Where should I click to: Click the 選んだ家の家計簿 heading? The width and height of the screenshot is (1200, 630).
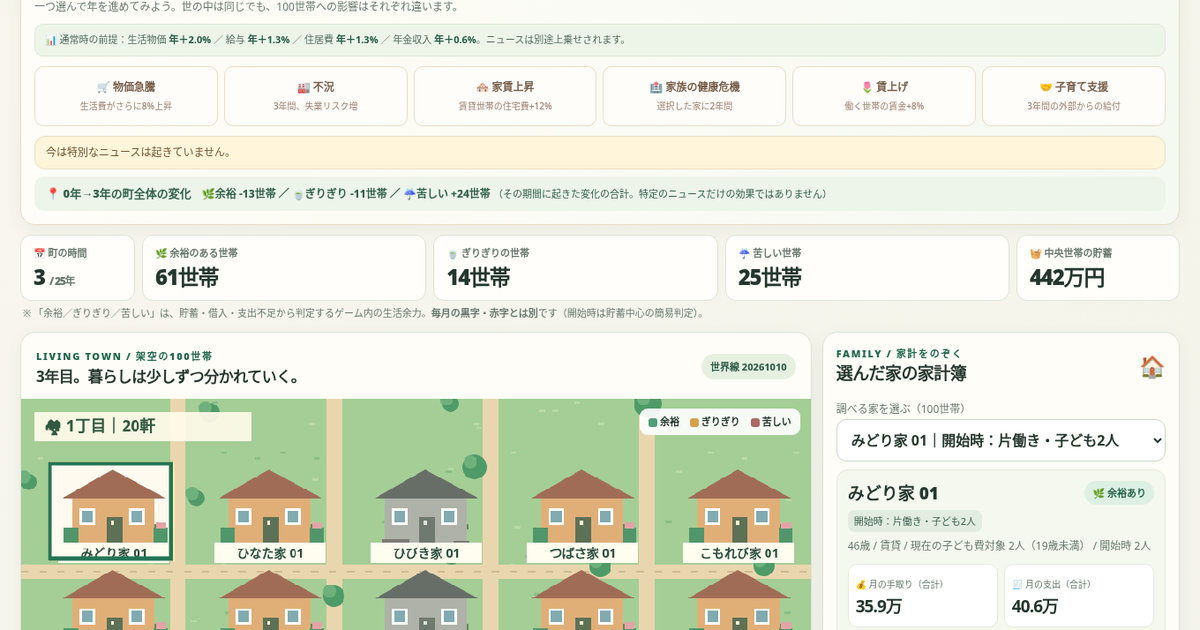(901, 373)
